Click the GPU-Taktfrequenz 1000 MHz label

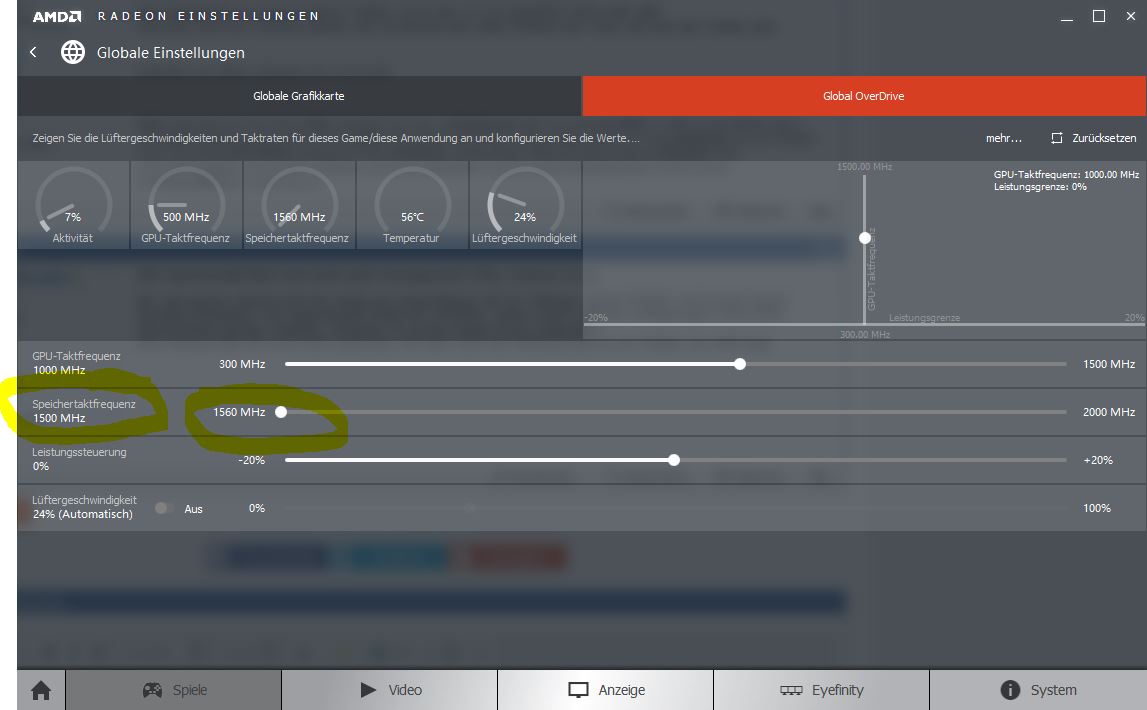[x=76, y=363]
